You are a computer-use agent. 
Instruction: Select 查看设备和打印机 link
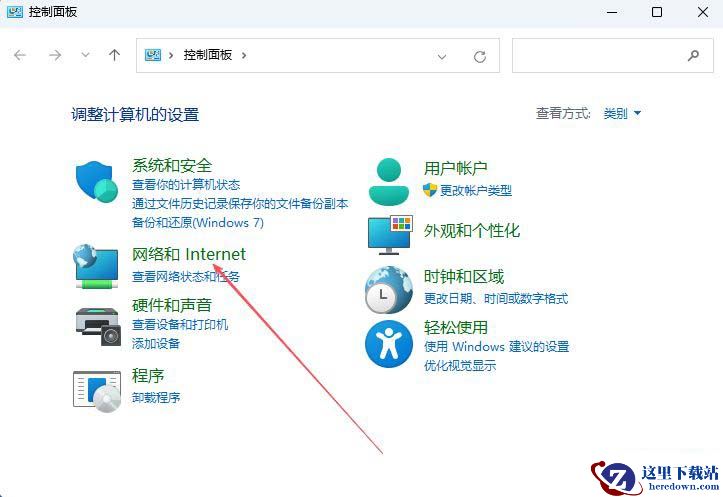pos(180,325)
